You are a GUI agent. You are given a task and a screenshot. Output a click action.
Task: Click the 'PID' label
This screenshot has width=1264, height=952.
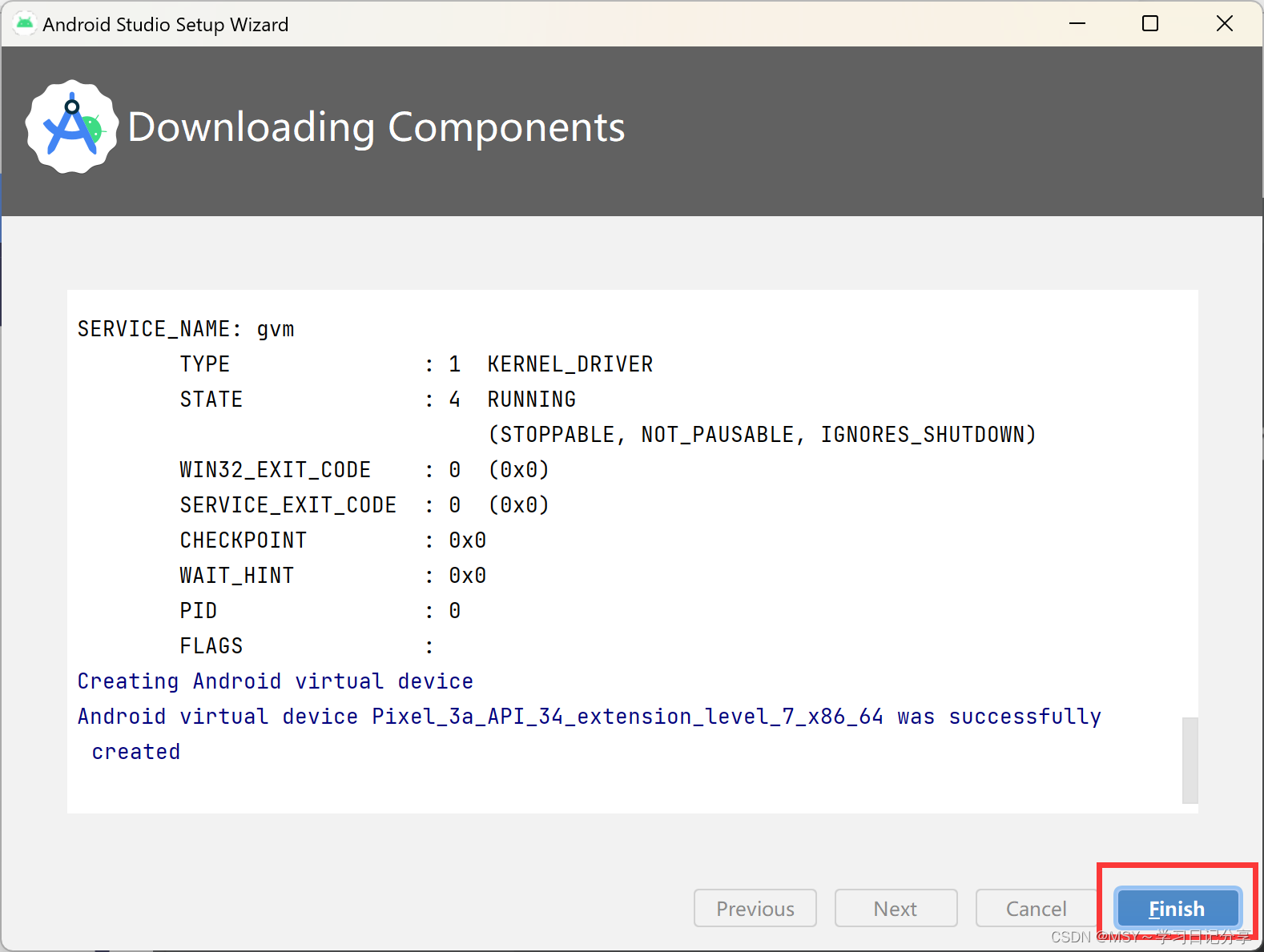[199, 611]
